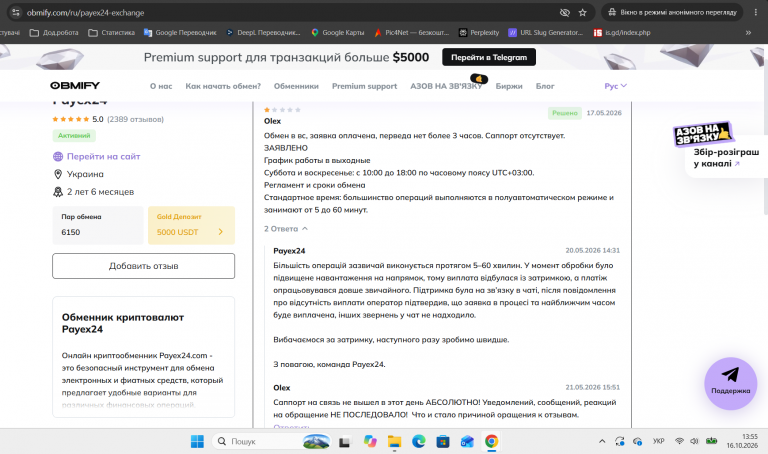Click the date 20.05.2026 14:31
Screen dimensions: 768x454
[592, 250]
